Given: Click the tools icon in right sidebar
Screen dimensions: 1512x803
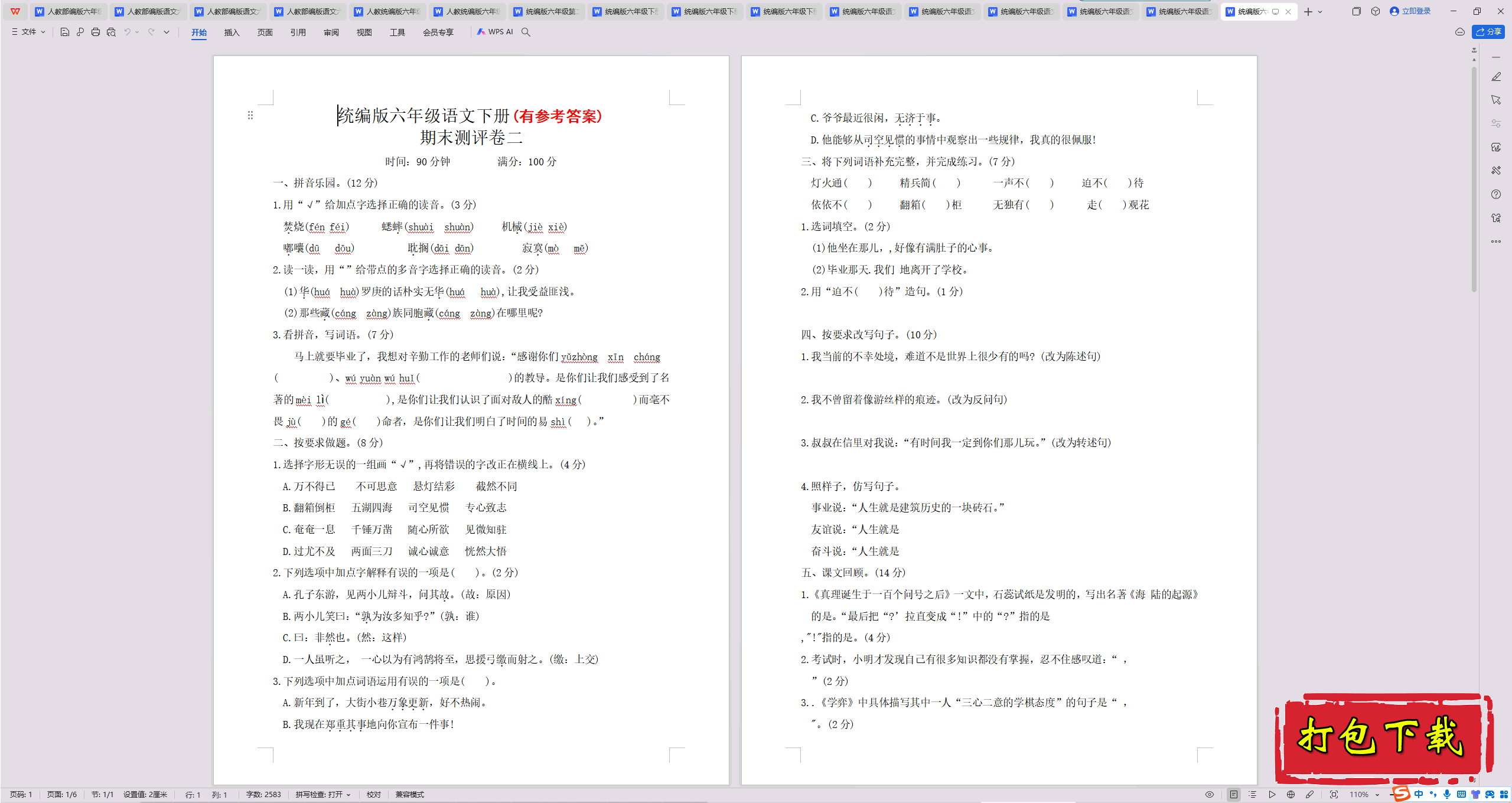Looking at the screenshot, I should 1496,171.
